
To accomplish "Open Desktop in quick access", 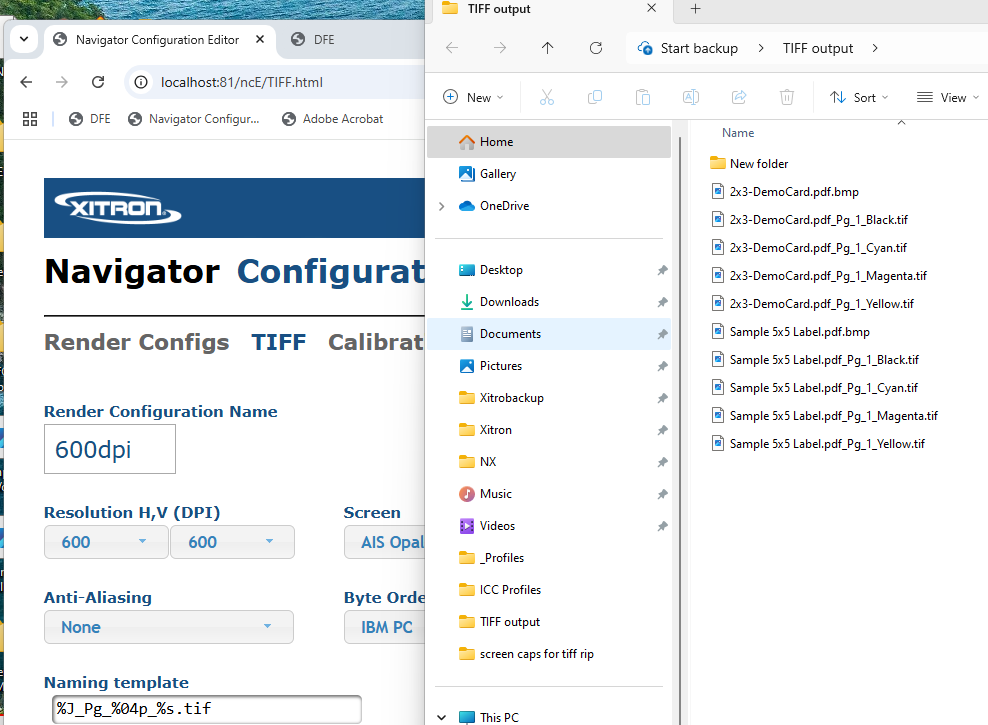I will (x=549, y=270).
